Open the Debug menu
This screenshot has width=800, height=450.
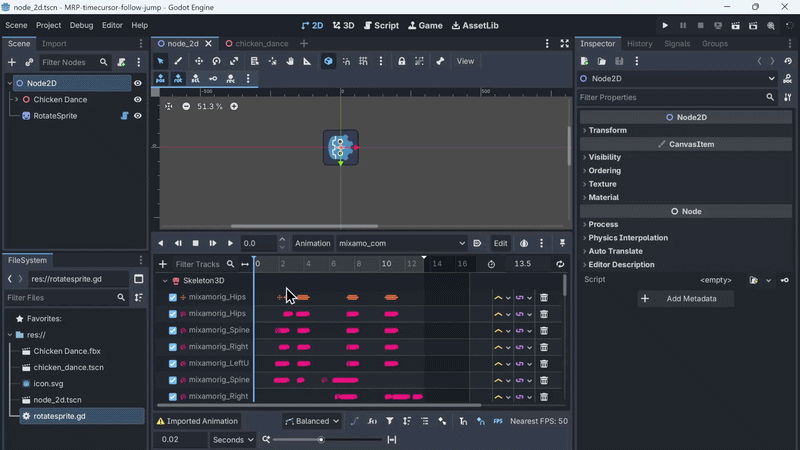coord(81,25)
